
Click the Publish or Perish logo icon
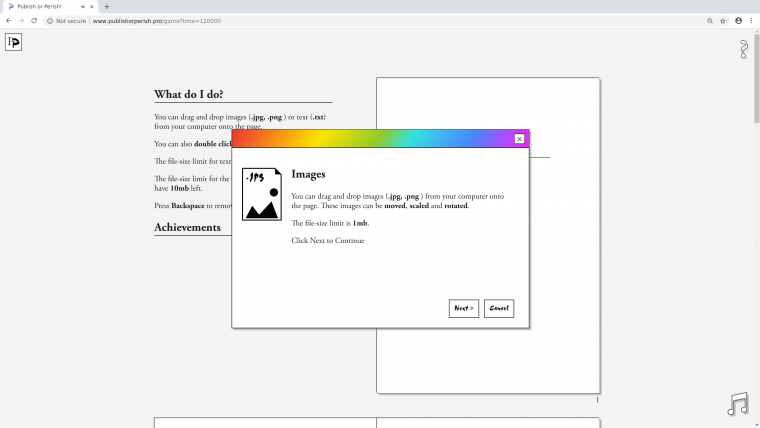pos(13,42)
